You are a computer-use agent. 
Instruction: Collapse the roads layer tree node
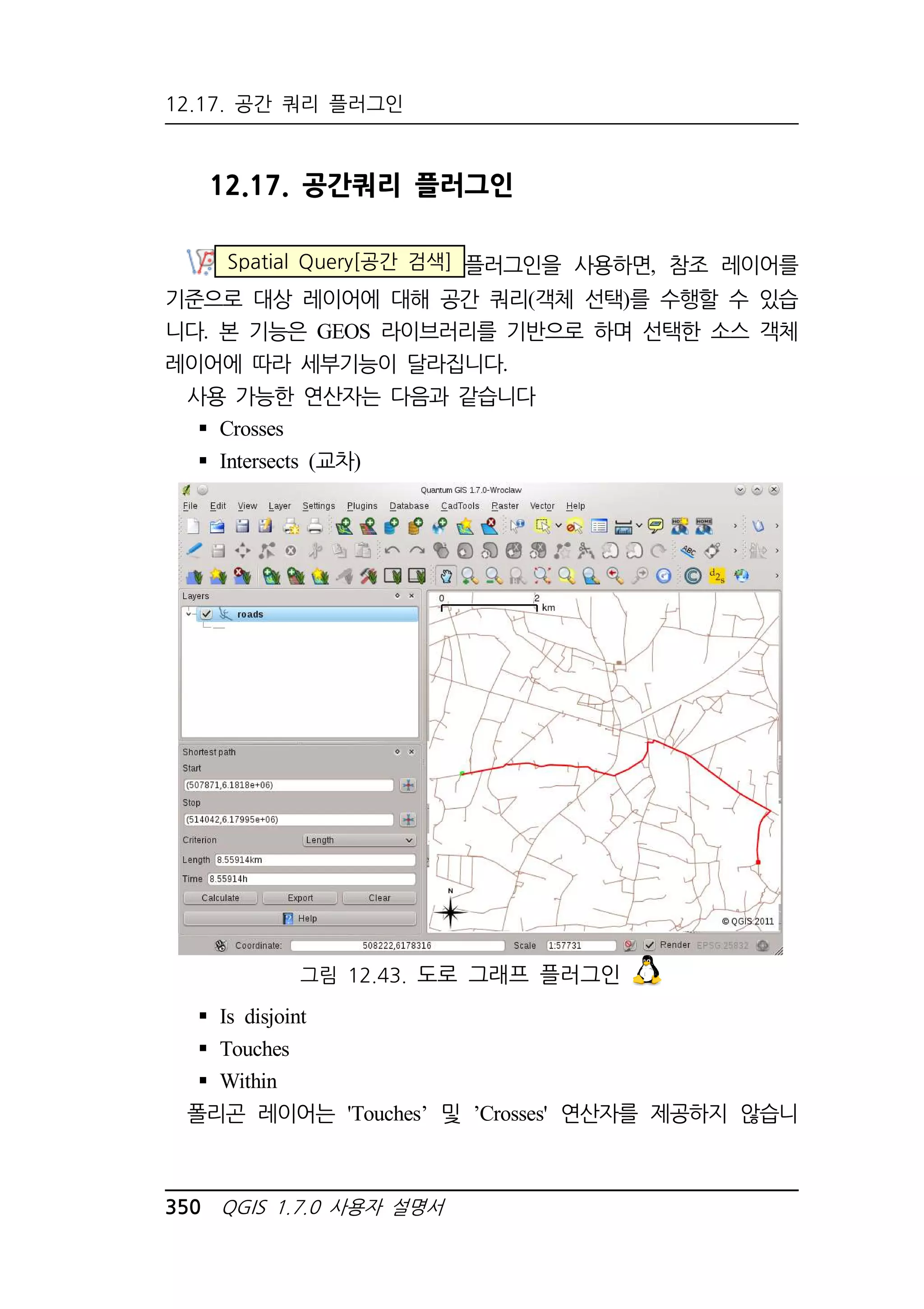pos(188,614)
